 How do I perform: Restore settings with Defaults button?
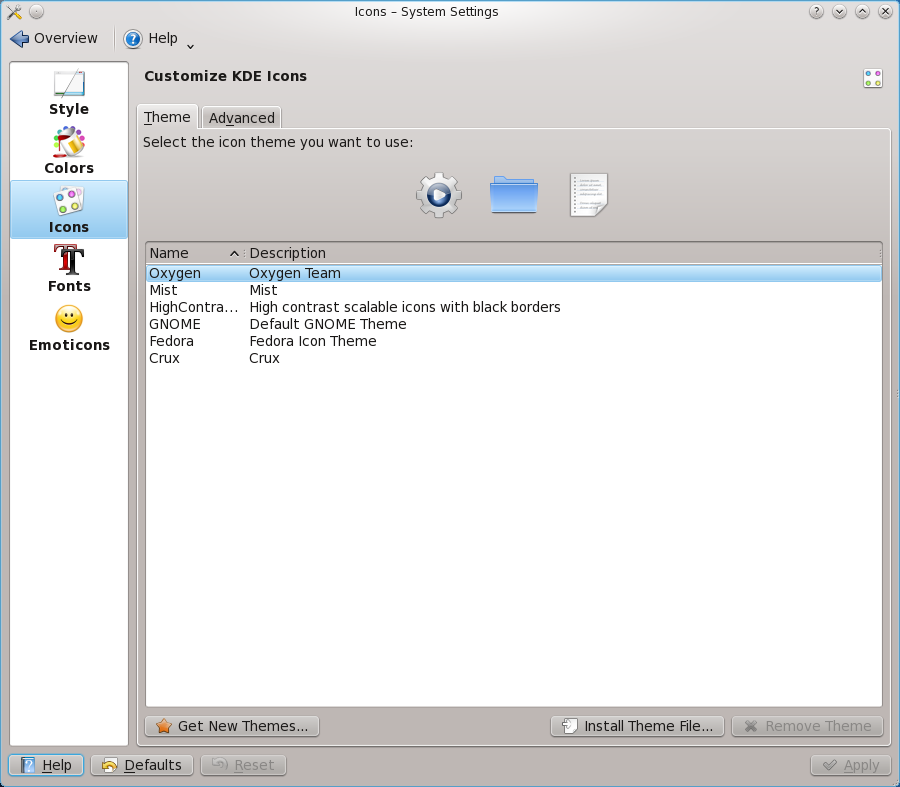[142, 765]
